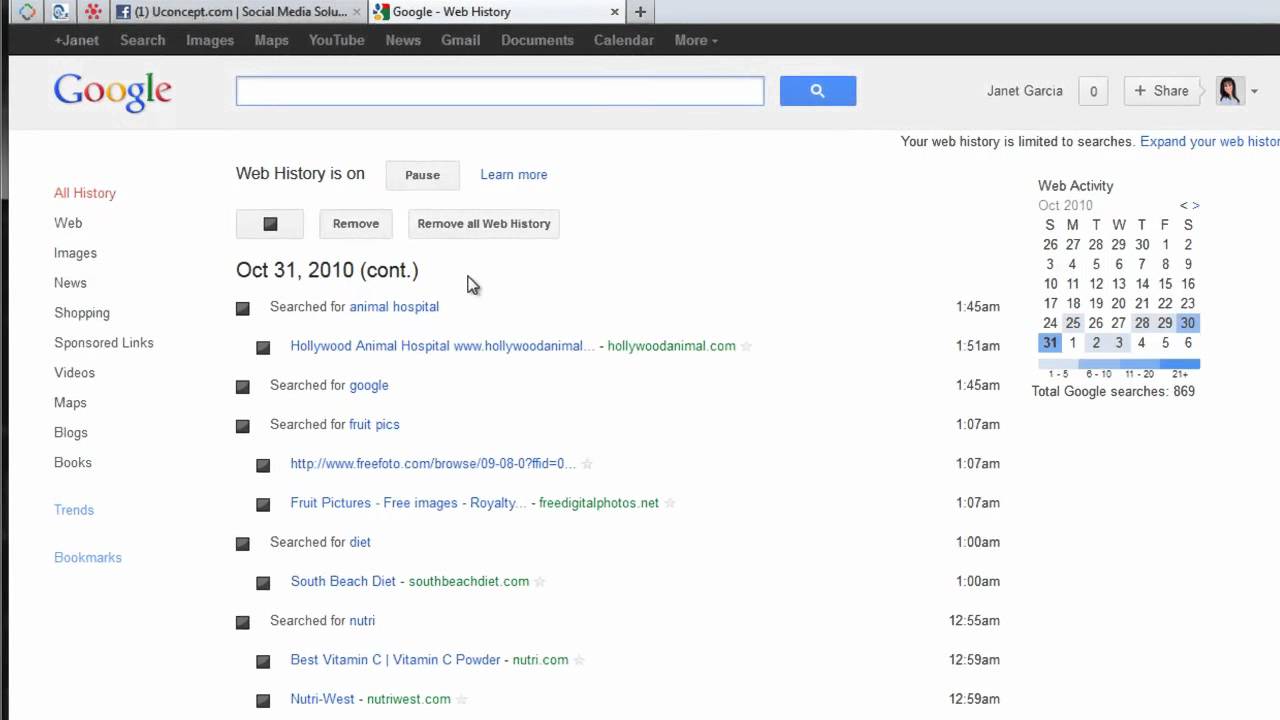Pause Web History
Screen dimensions: 1280x720
click(422, 175)
